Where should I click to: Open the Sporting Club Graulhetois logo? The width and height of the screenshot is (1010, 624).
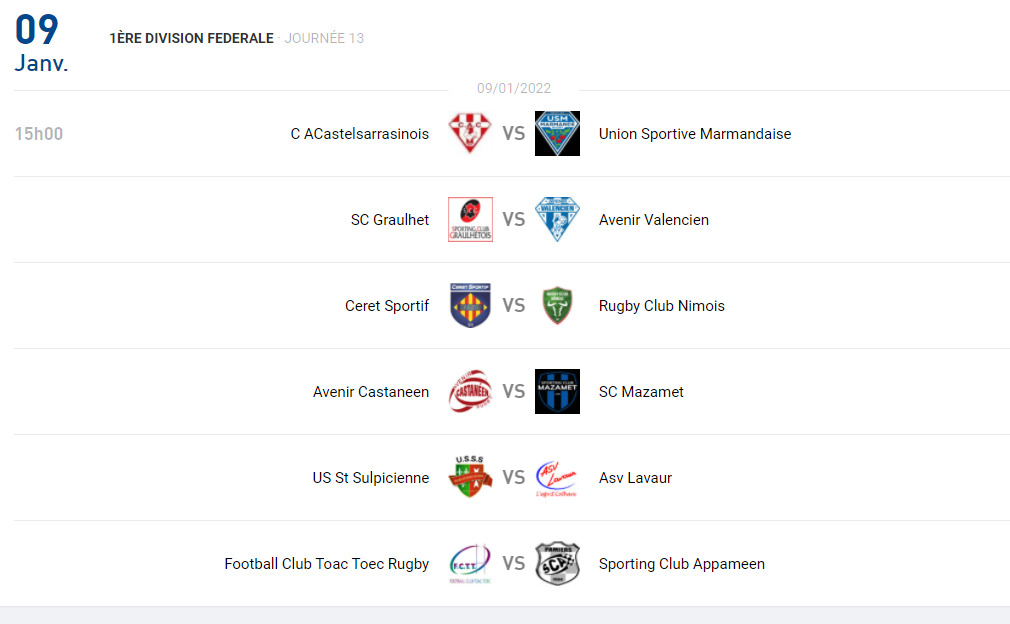(x=470, y=220)
